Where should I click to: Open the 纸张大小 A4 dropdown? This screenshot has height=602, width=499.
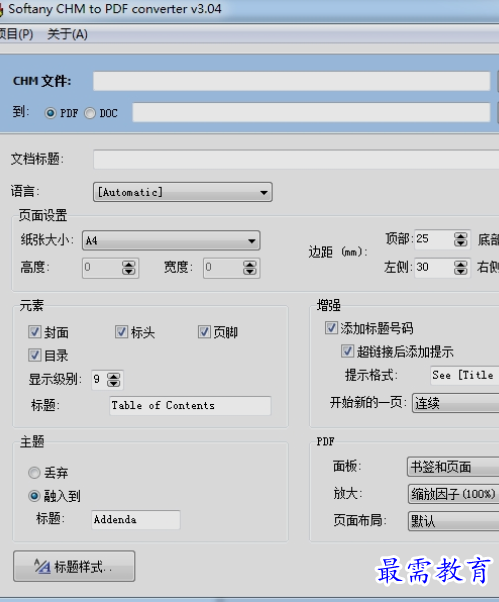(x=171, y=241)
